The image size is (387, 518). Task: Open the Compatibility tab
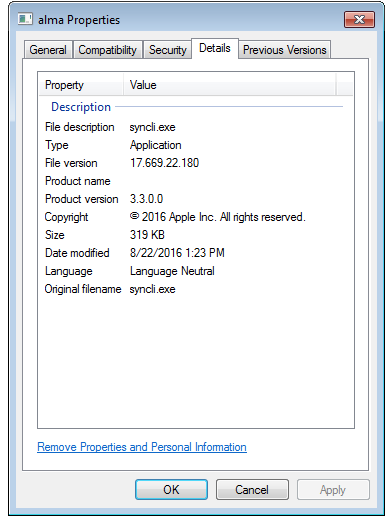(x=107, y=50)
